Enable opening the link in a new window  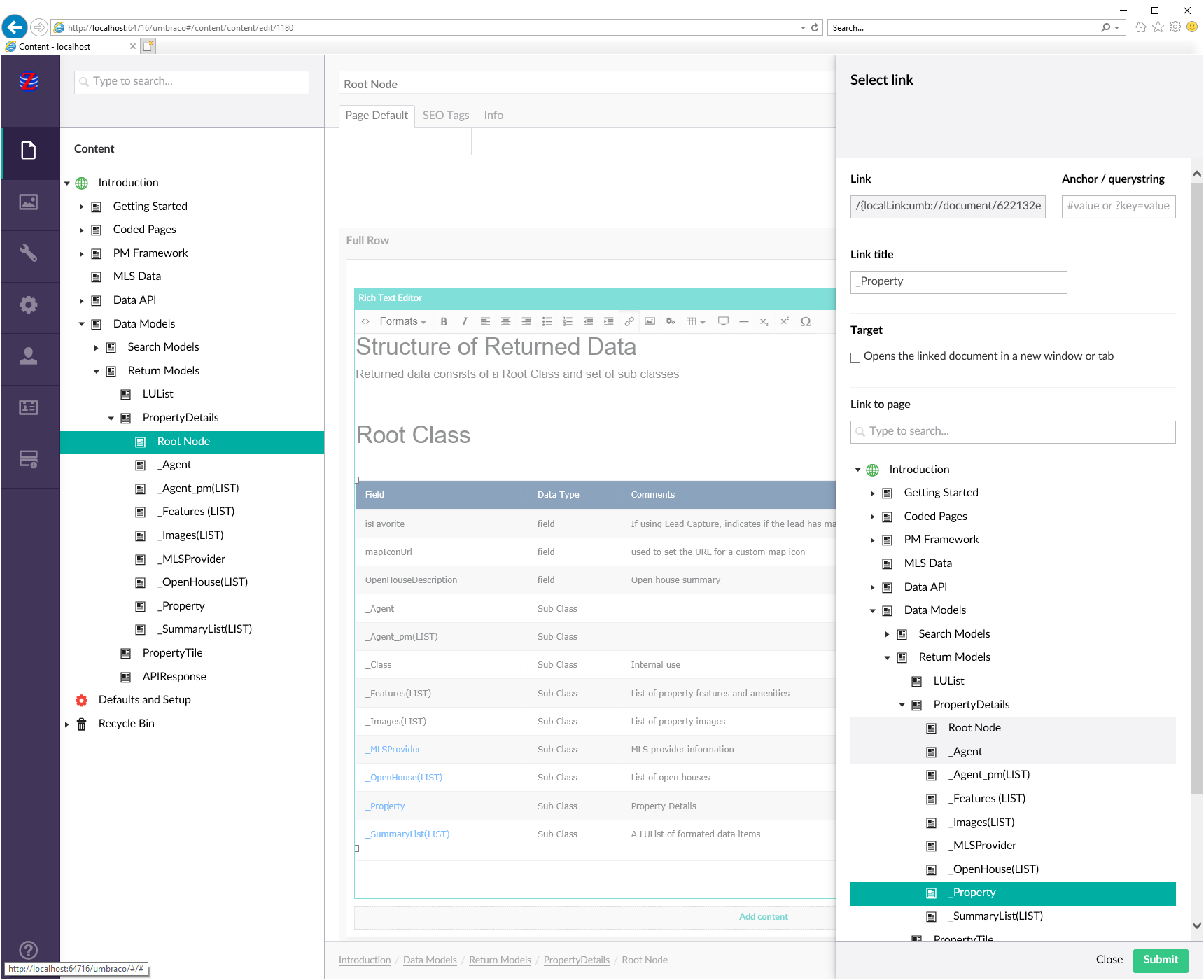click(855, 358)
